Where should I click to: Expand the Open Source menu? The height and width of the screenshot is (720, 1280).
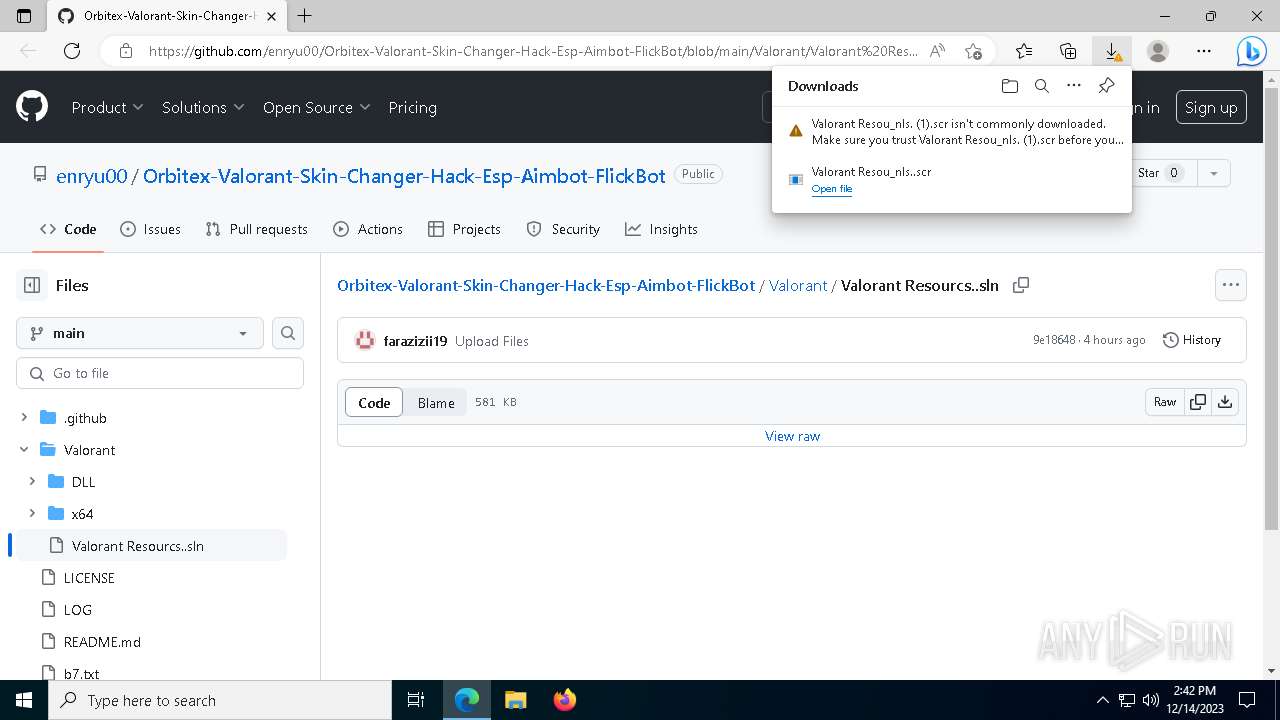tap(316, 107)
